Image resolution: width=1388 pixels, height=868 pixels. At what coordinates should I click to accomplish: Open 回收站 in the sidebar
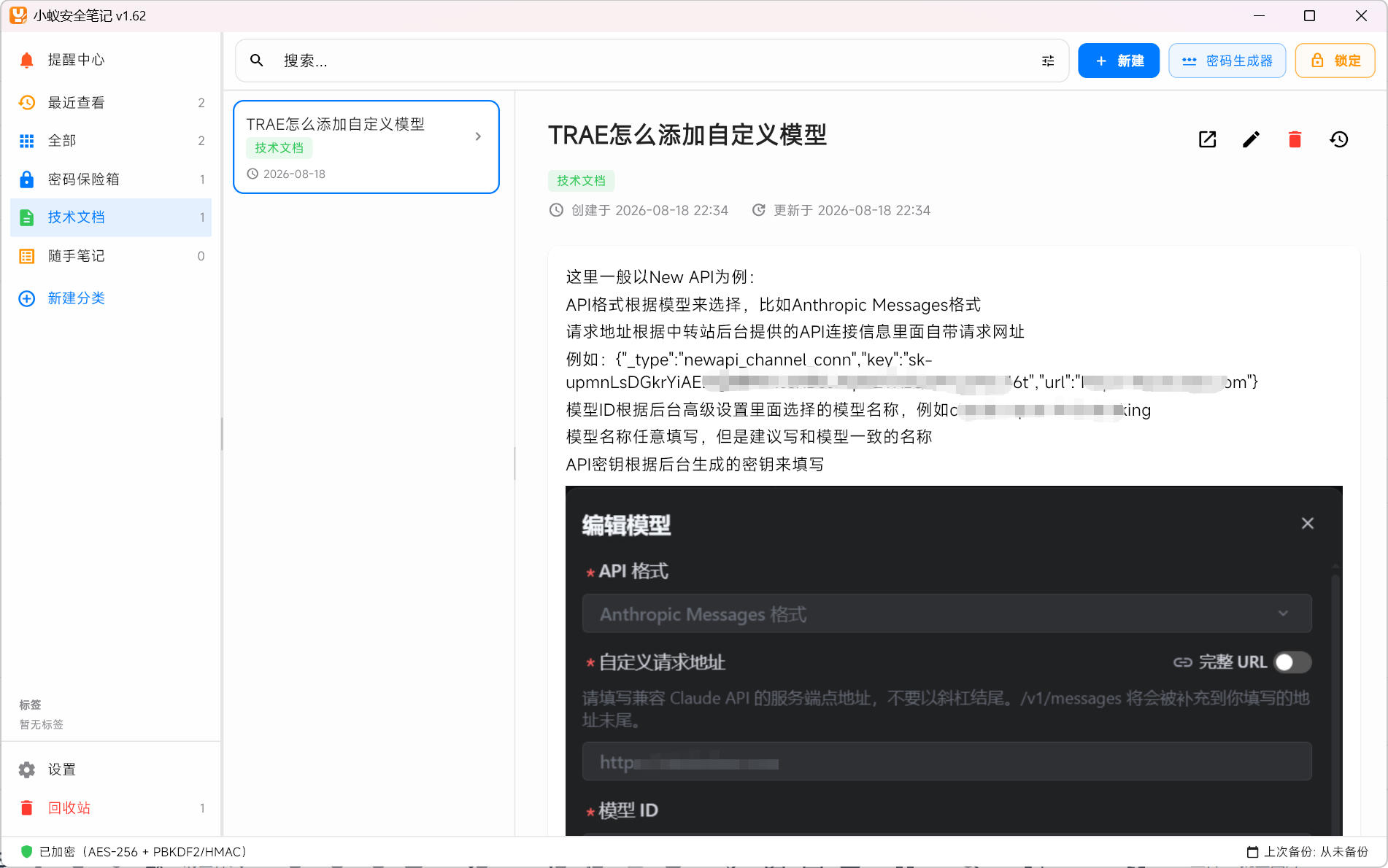pyautogui.click(x=111, y=807)
